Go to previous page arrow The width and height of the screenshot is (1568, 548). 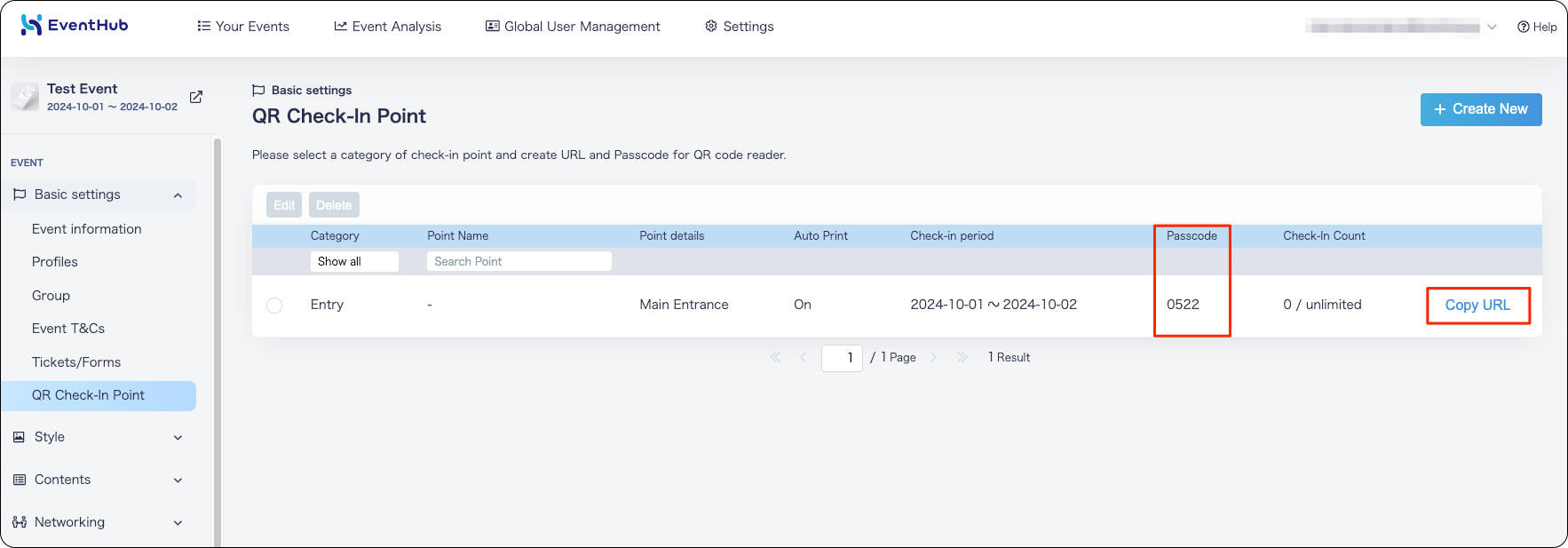point(804,357)
